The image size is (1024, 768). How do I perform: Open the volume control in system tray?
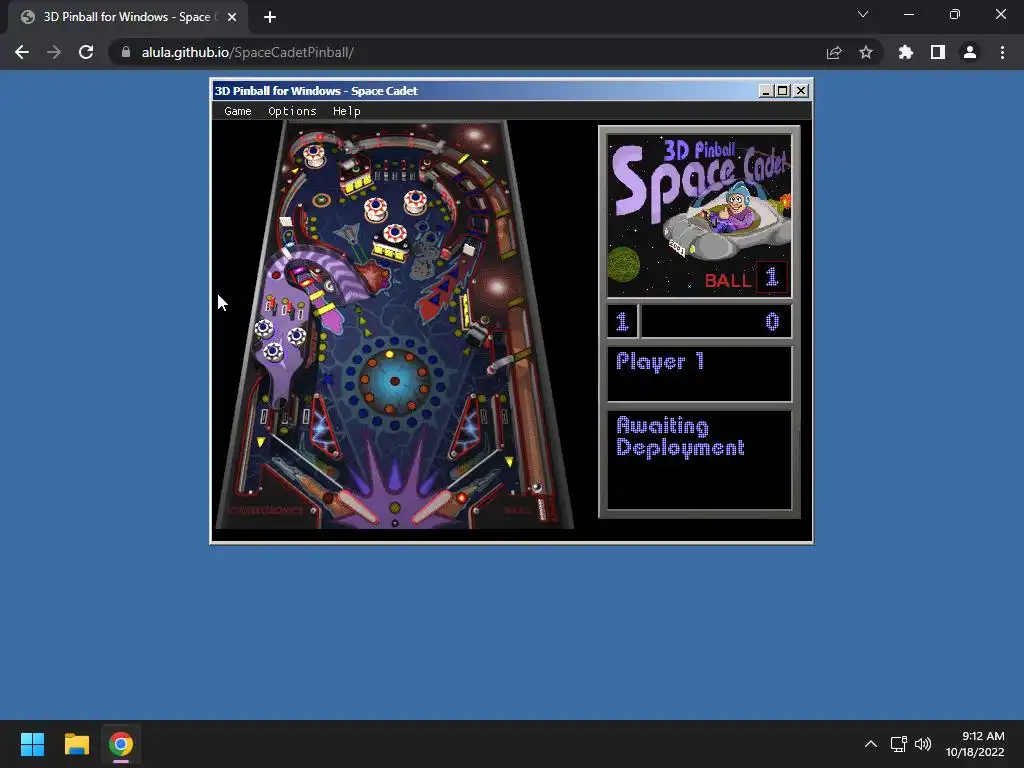(923, 744)
